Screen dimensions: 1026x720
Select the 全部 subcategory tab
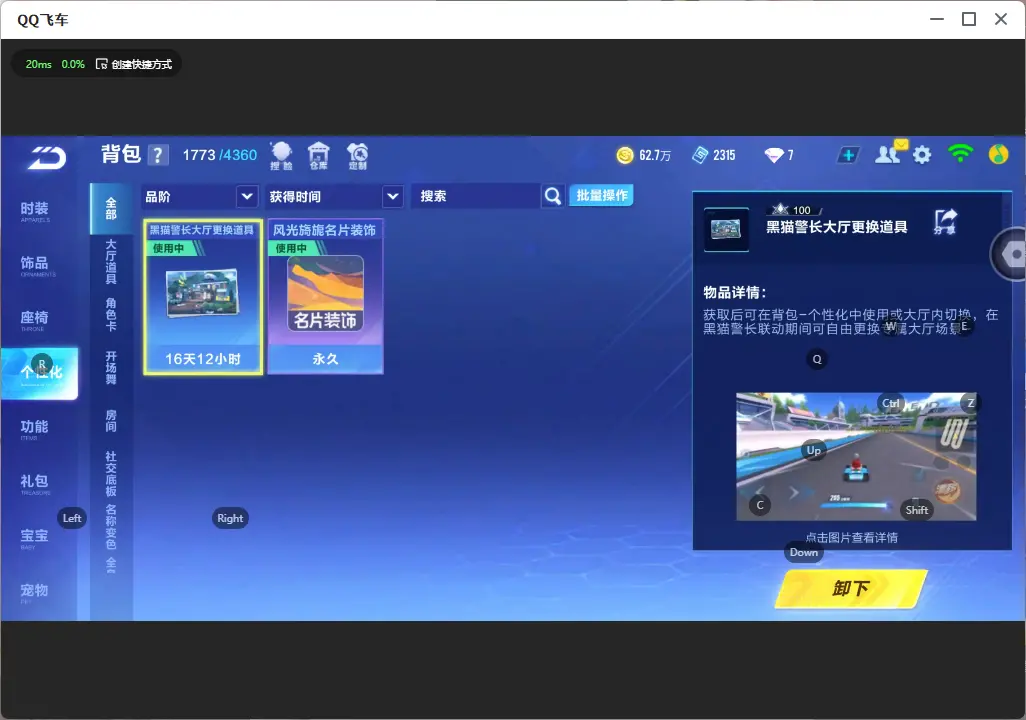[111, 208]
